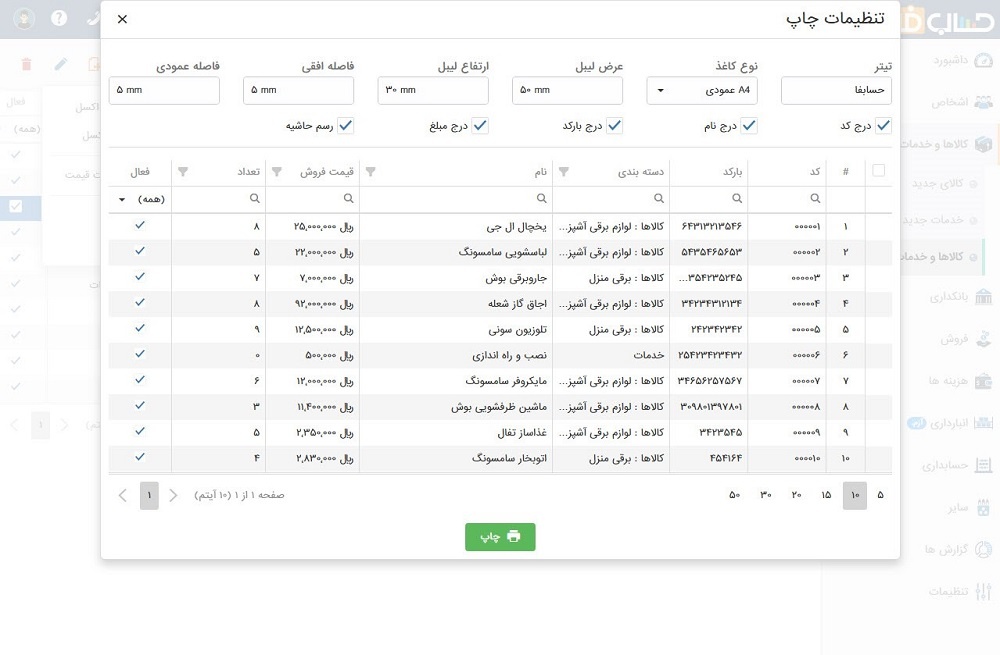The width and height of the screenshot is (1000, 655).
Task: Sort by the بارکد column header
Action: (732, 172)
